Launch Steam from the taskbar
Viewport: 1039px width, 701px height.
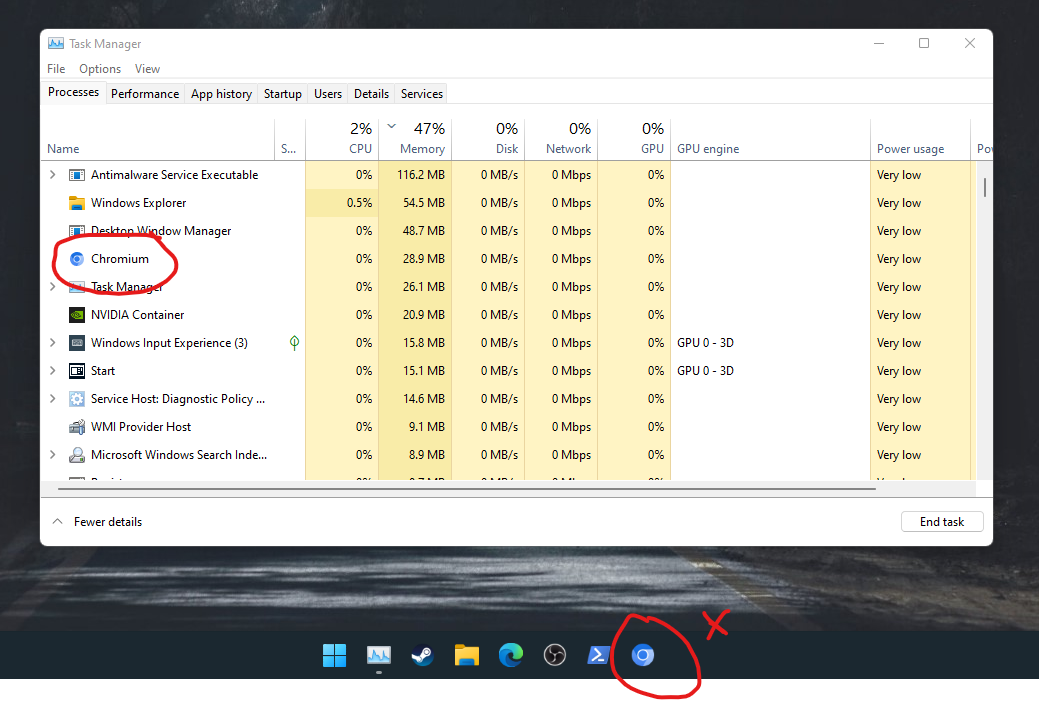422,656
